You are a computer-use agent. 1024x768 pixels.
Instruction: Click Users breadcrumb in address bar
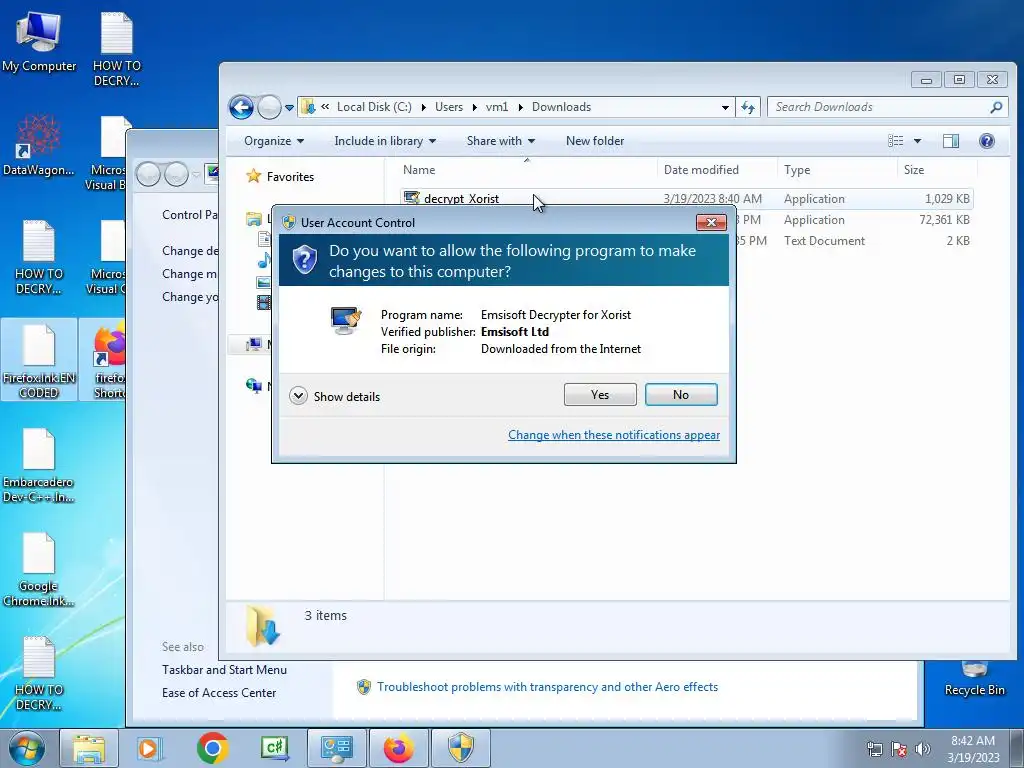click(x=449, y=107)
